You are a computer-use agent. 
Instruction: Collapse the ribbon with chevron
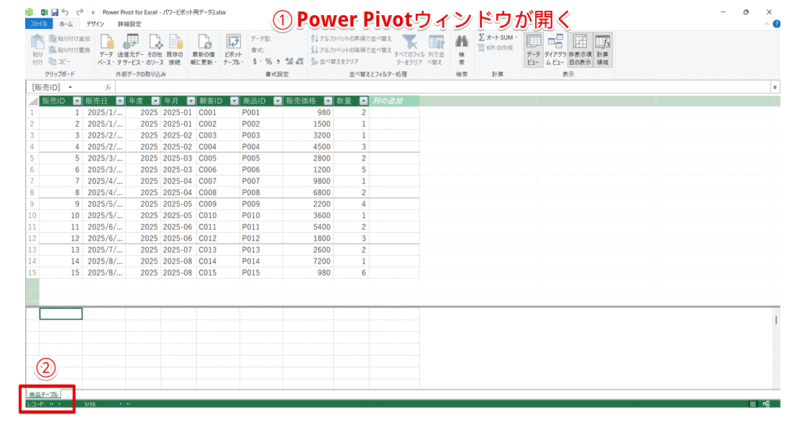coord(766,24)
